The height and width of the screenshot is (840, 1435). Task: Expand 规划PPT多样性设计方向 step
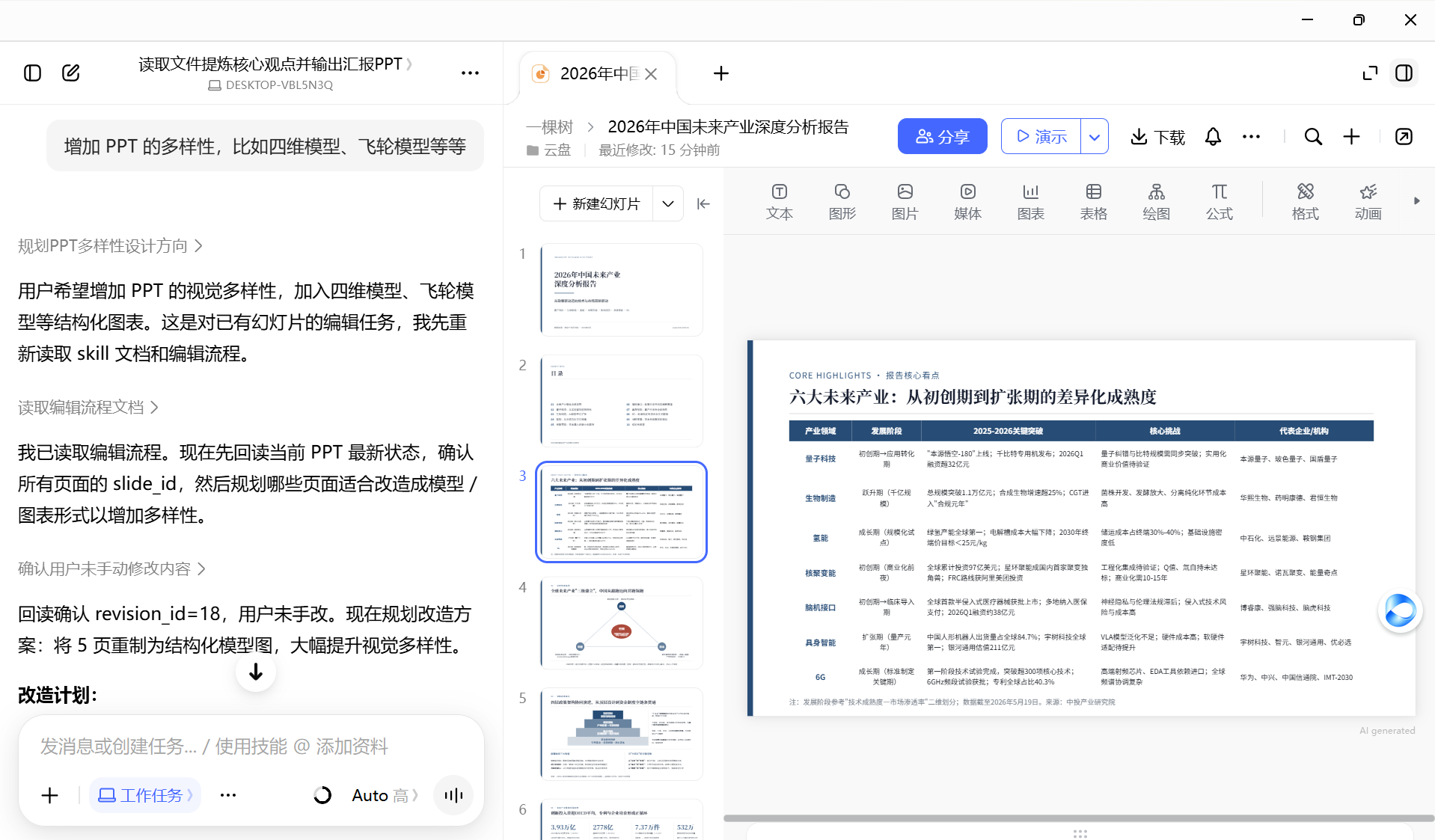coord(110,246)
